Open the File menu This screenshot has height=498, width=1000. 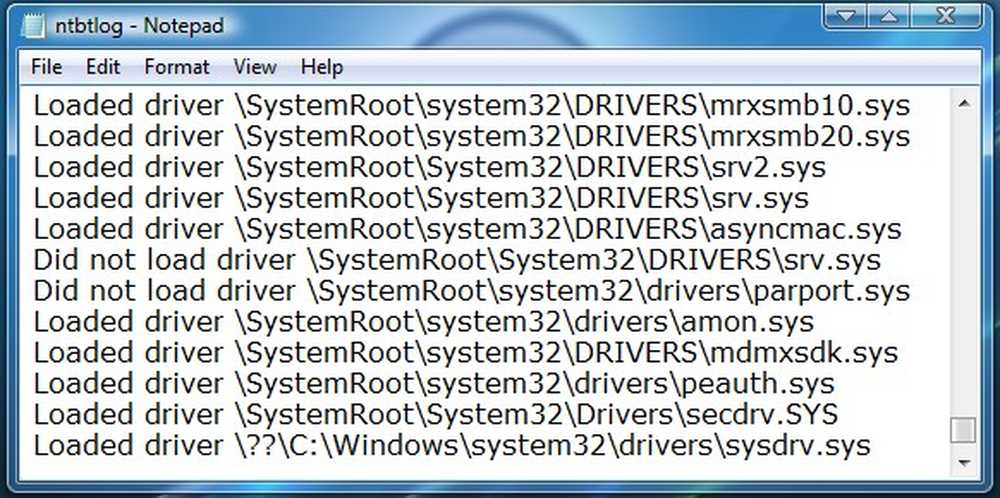coord(47,68)
